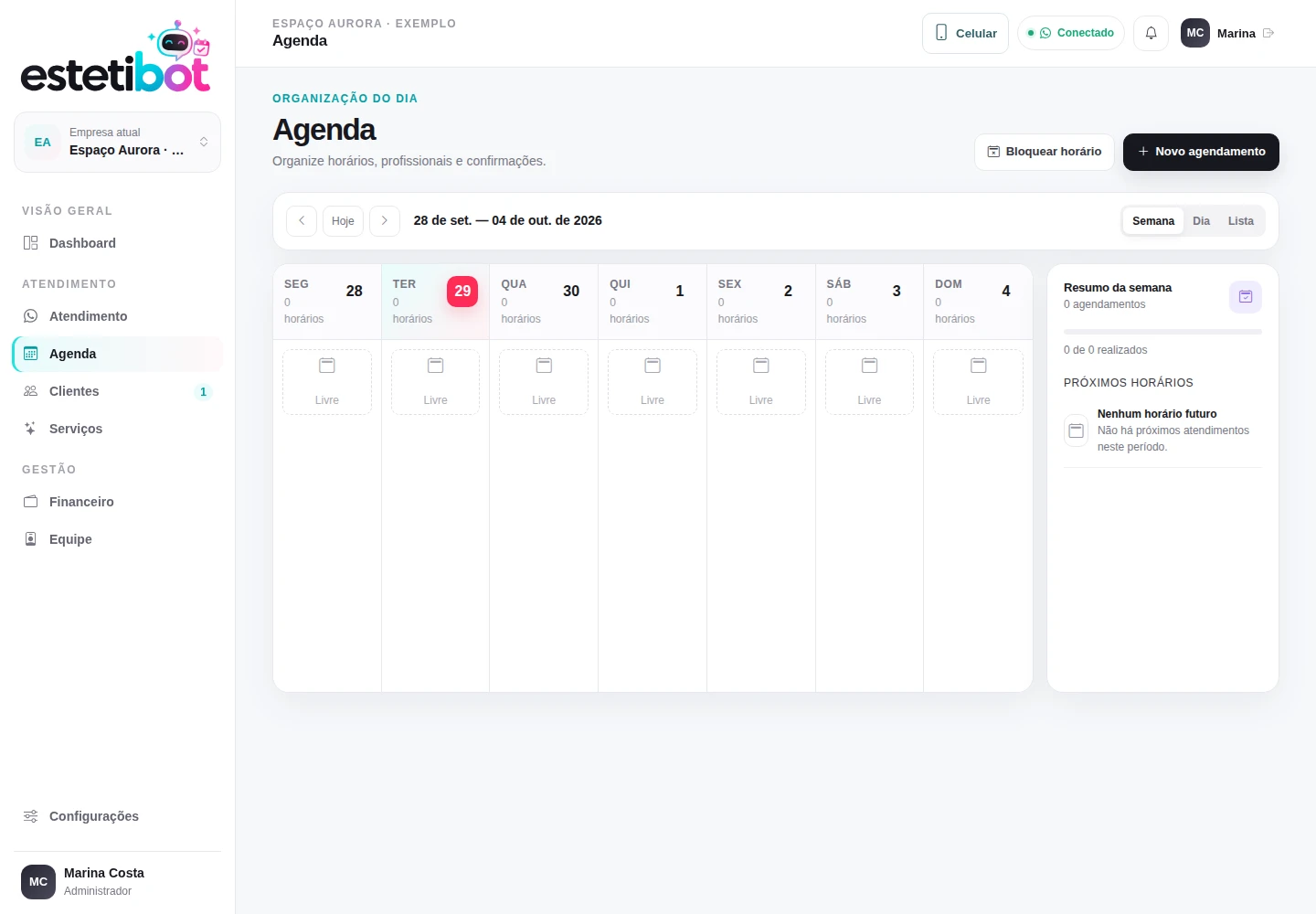1316x914 pixels.
Task: Click the weekly progress bar in Resumo
Action: pyautogui.click(x=1162, y=332)
